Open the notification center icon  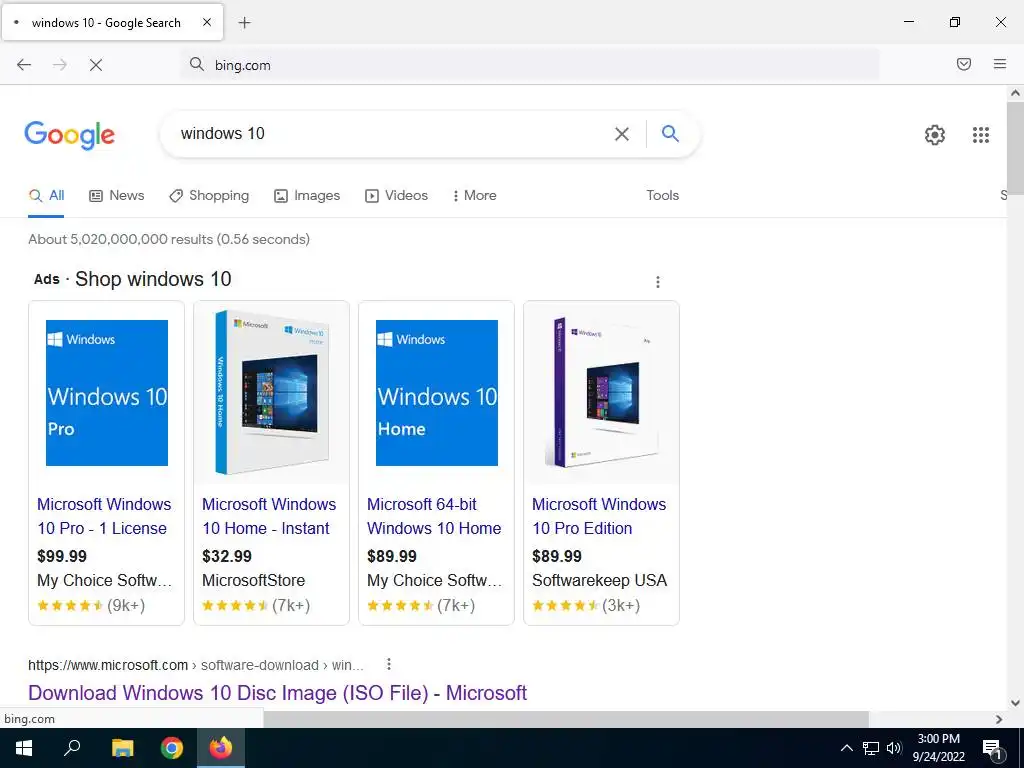click(993, 749)
